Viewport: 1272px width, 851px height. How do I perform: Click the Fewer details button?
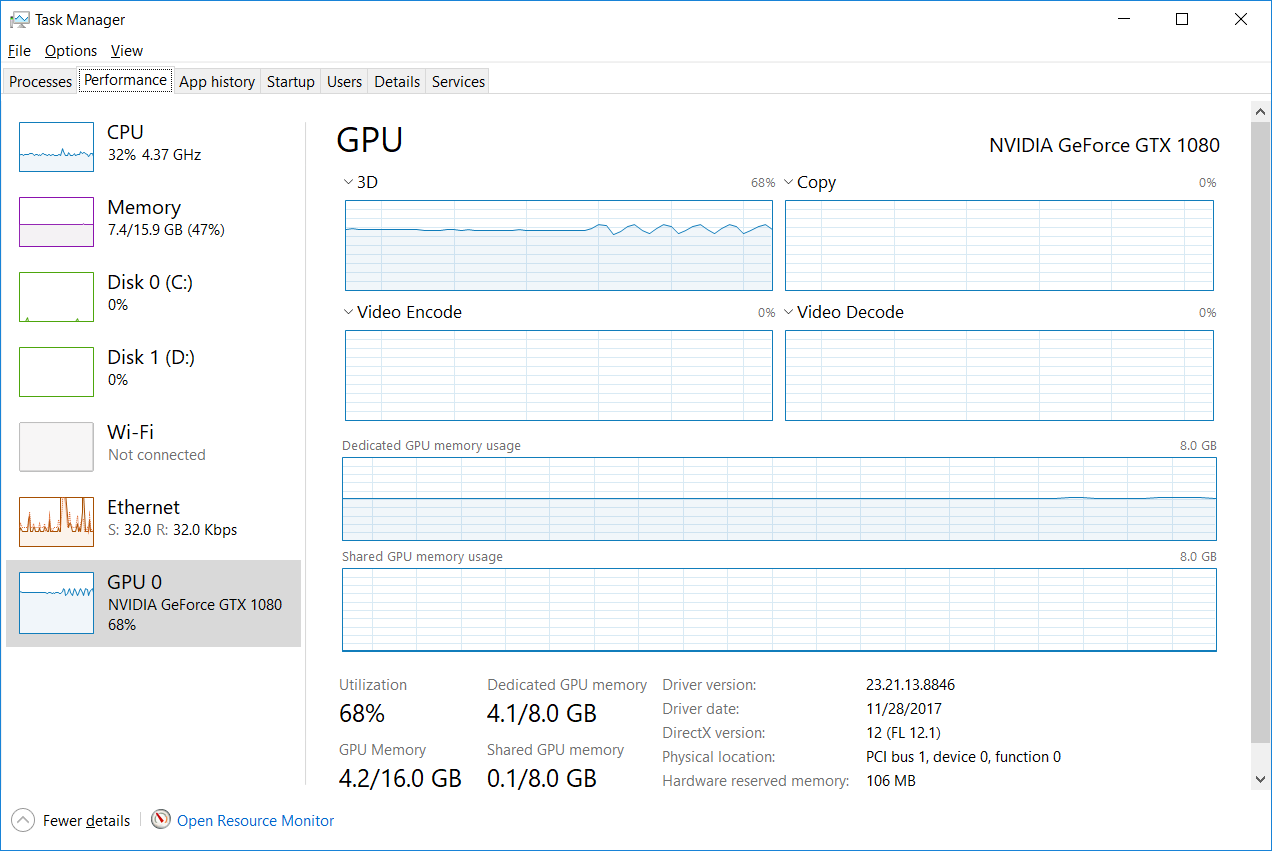click(86, 821)
